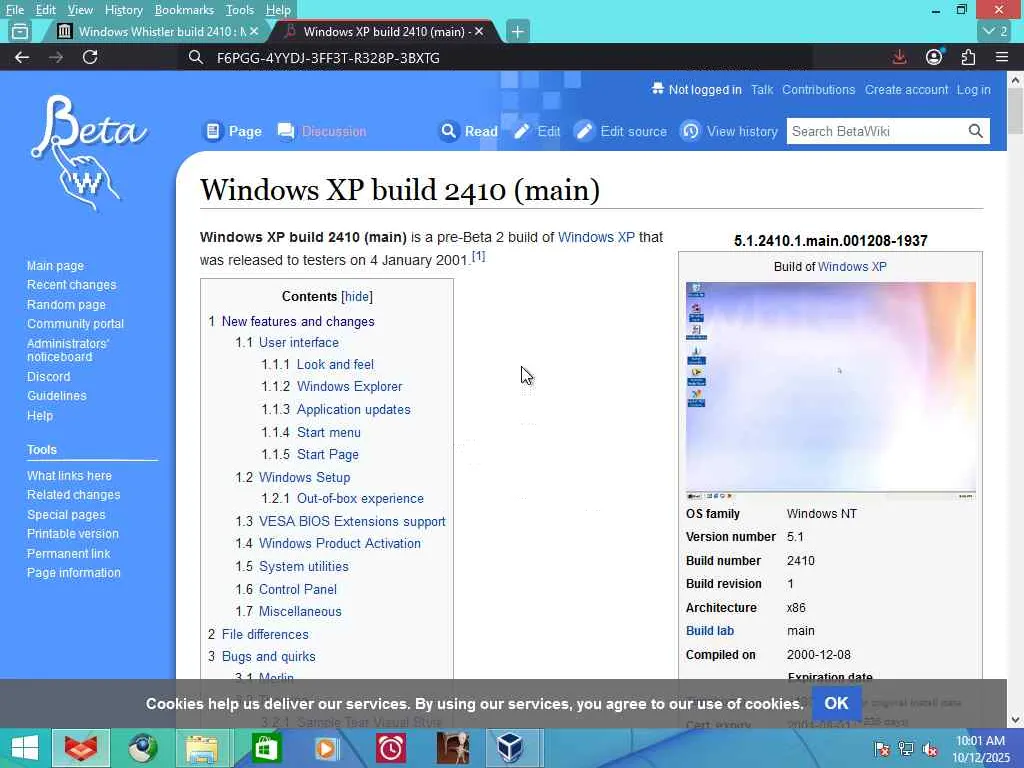Viewport: 1024px width, 768px height.
Task: Open the VirtualBox cube taskbar icon
Action: pyautogui.click(x=510, y=748)
